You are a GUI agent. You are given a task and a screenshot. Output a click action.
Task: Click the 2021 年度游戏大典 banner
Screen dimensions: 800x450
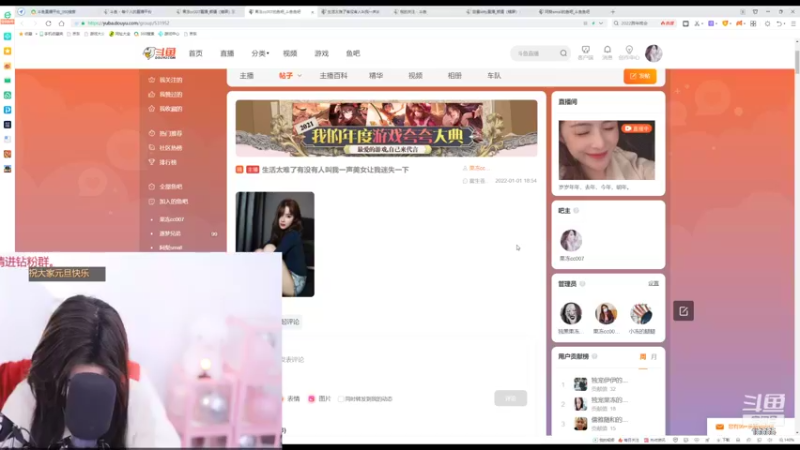[386, 128]
